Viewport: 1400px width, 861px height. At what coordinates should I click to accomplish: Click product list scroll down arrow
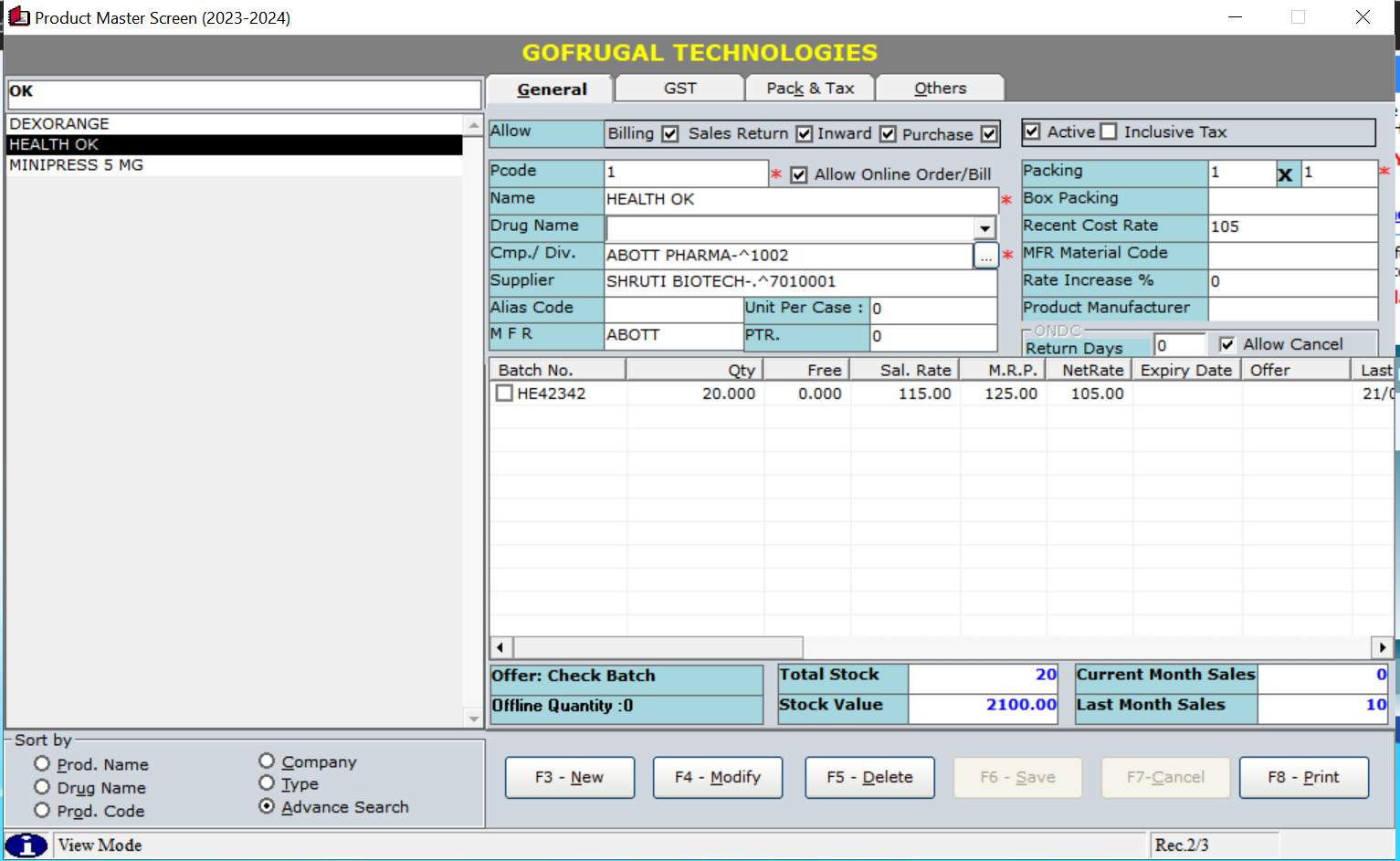473,719
